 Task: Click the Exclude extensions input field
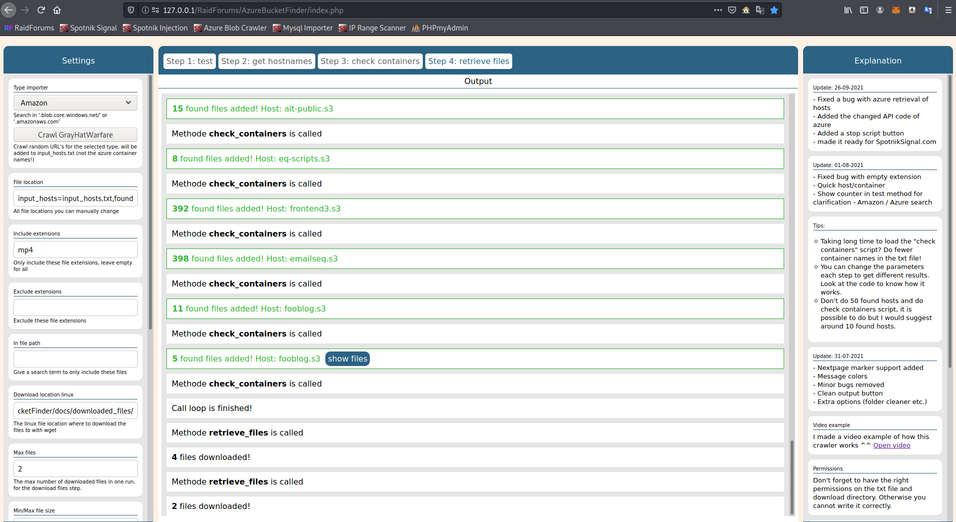tap(75, 307)
